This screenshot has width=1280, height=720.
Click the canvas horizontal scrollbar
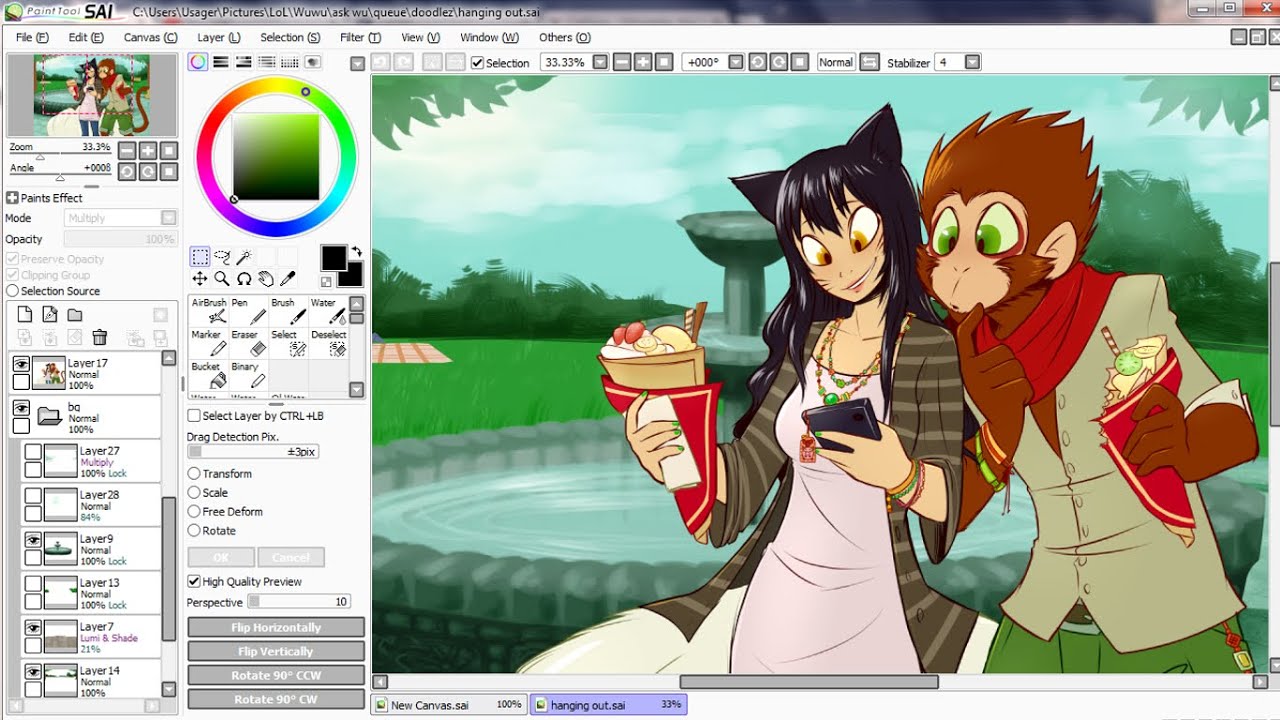click(x=809, y=682)
